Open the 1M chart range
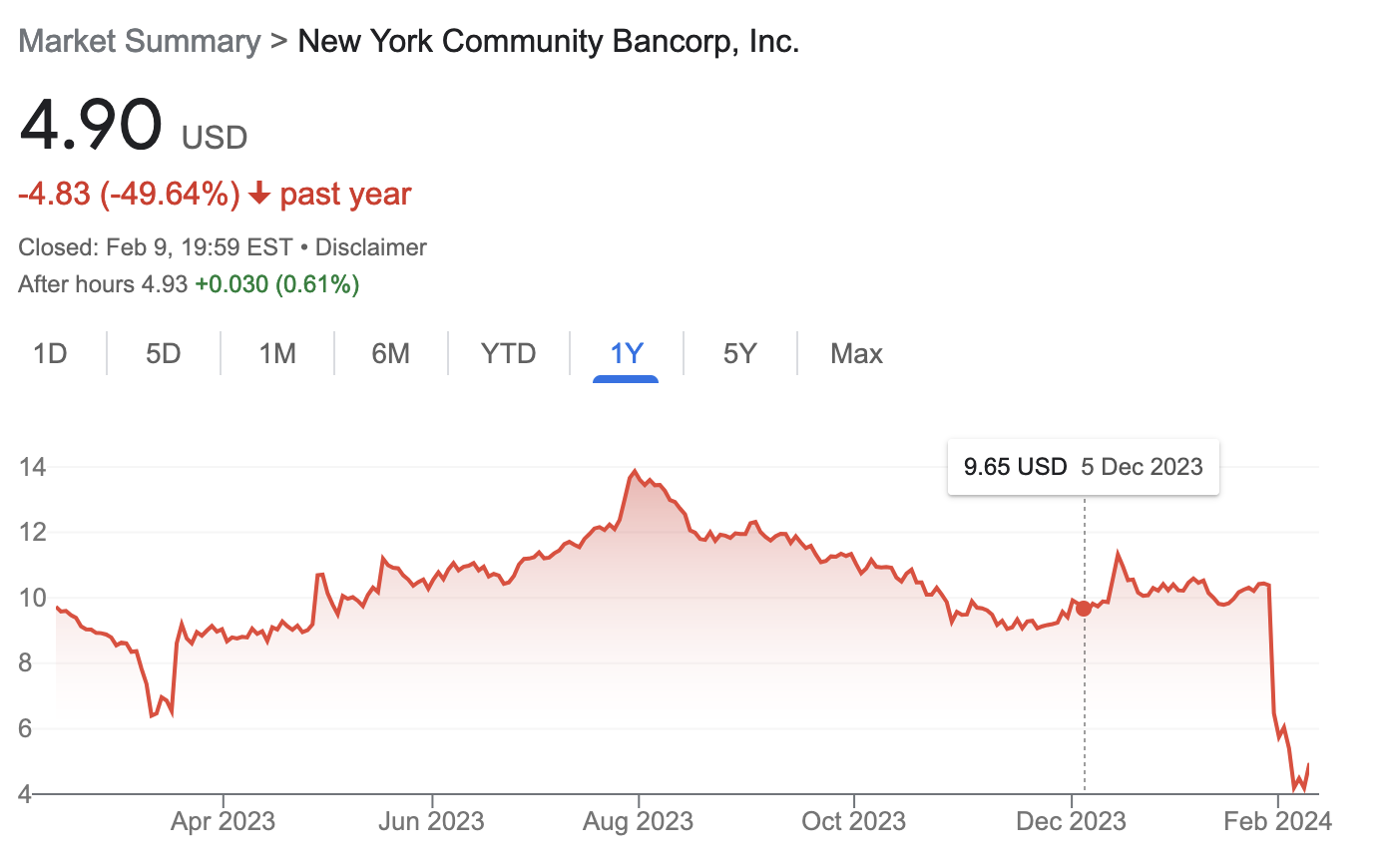The height and width of the screenshot is (868, 1389). 277,354
